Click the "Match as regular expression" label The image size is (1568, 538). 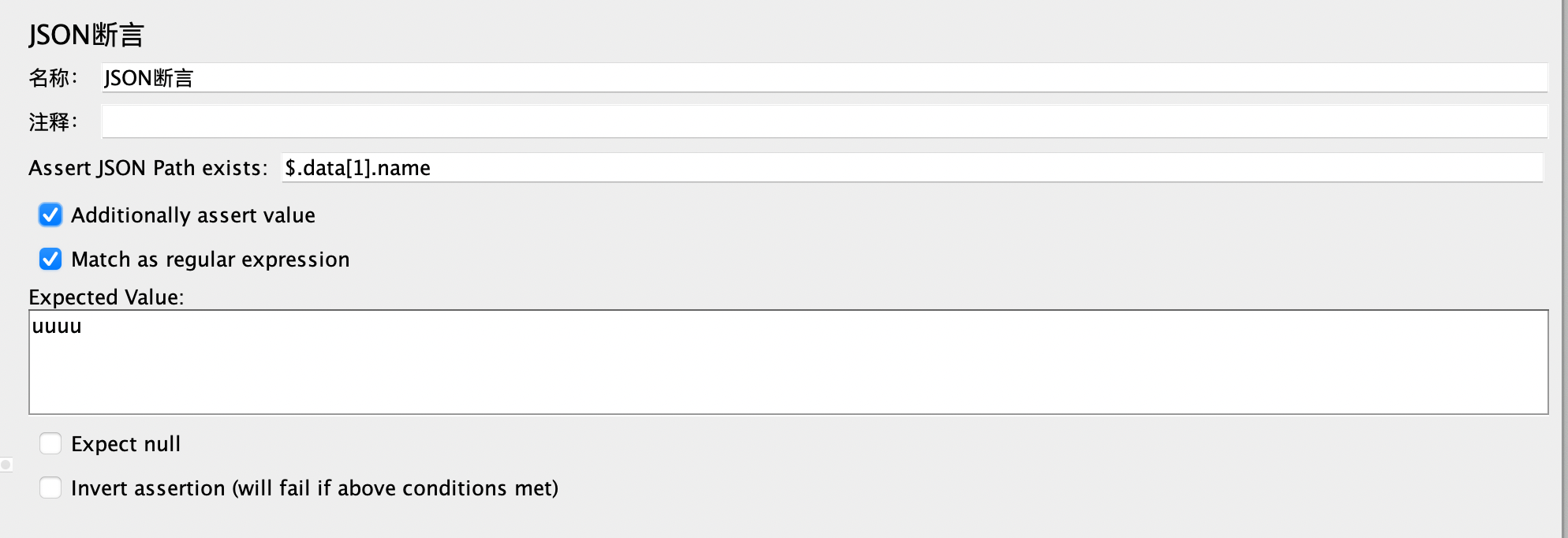(x=210, y=260)
